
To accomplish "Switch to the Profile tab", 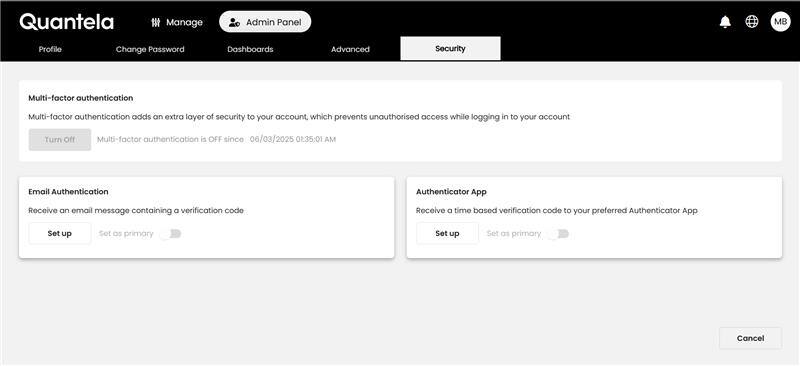I will [x=50, y=50].
